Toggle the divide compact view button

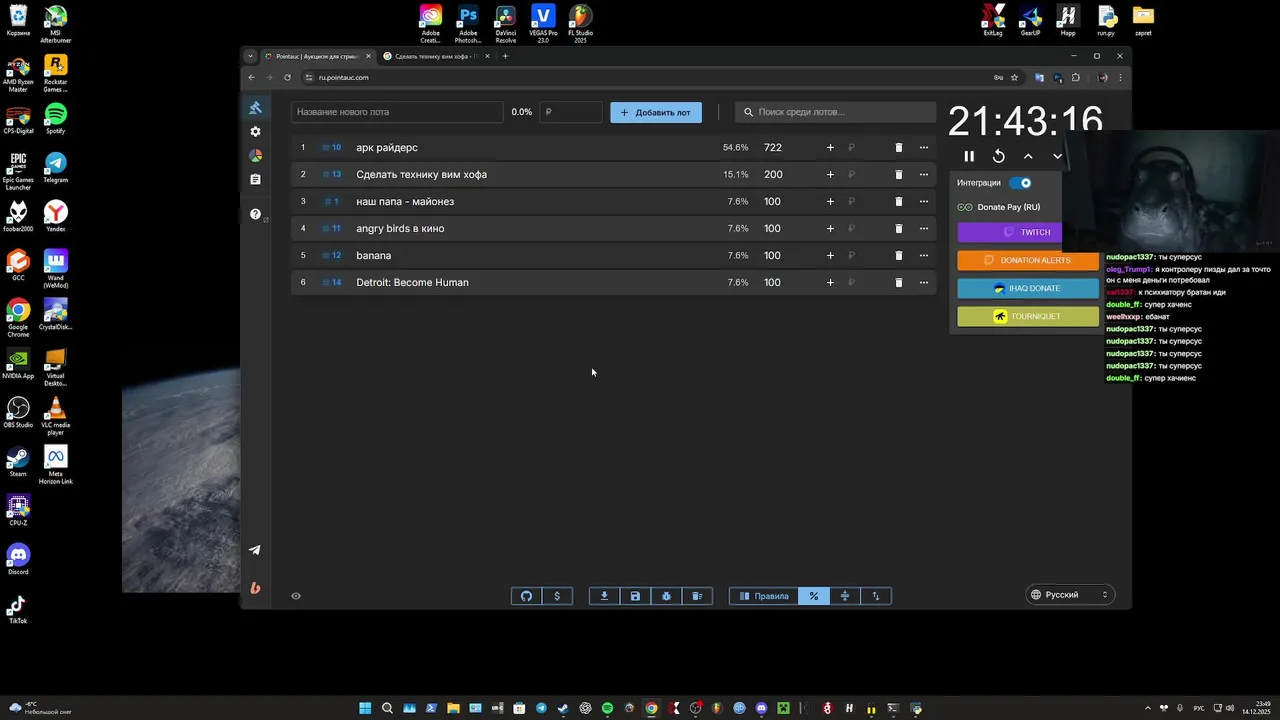[x=845, y=596]
